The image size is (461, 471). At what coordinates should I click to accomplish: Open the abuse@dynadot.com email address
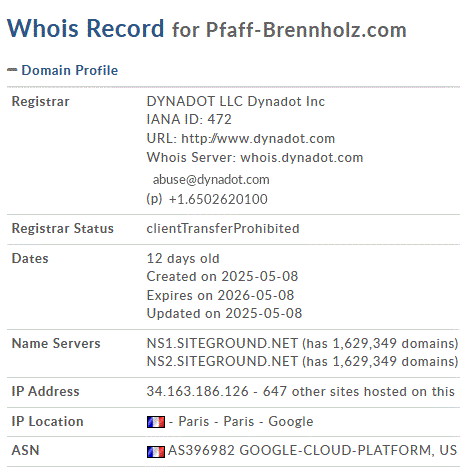(211, 180)
